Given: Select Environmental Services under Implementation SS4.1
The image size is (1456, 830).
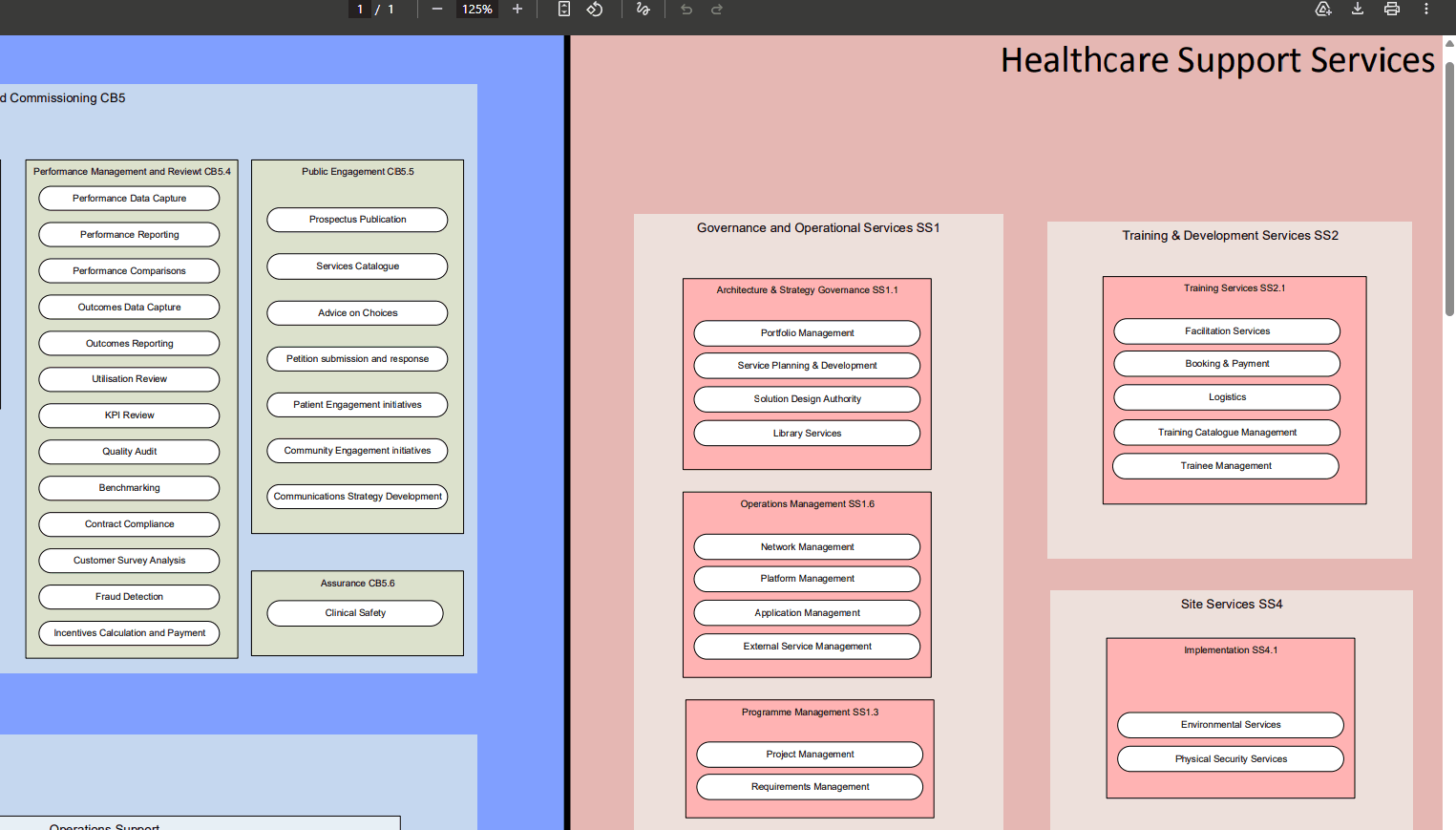Looking at the screenshot, I should 1230,724.
